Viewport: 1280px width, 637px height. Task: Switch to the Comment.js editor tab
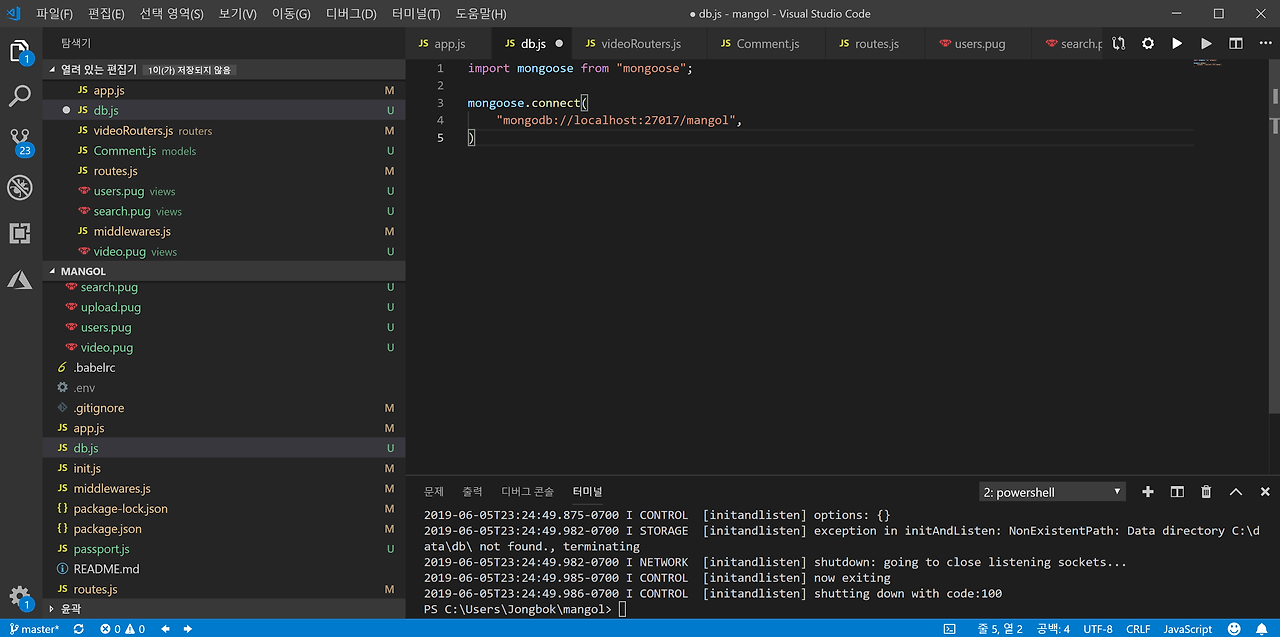[x=767, y=44]
